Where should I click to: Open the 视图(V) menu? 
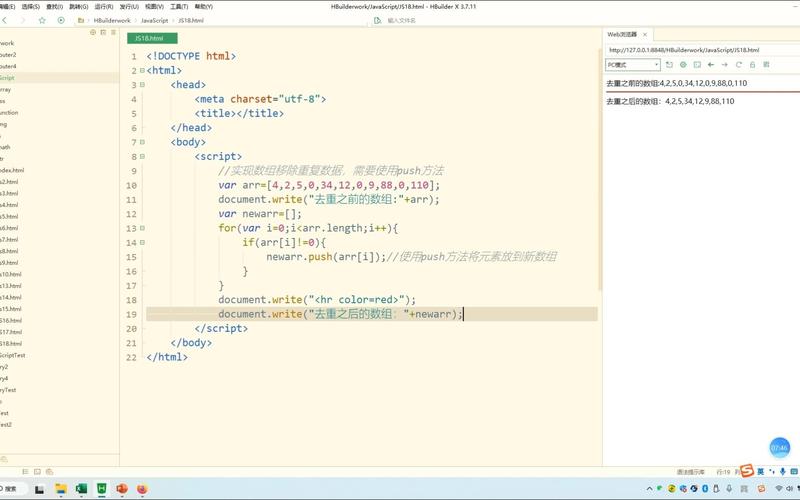(x=154, y=7)
